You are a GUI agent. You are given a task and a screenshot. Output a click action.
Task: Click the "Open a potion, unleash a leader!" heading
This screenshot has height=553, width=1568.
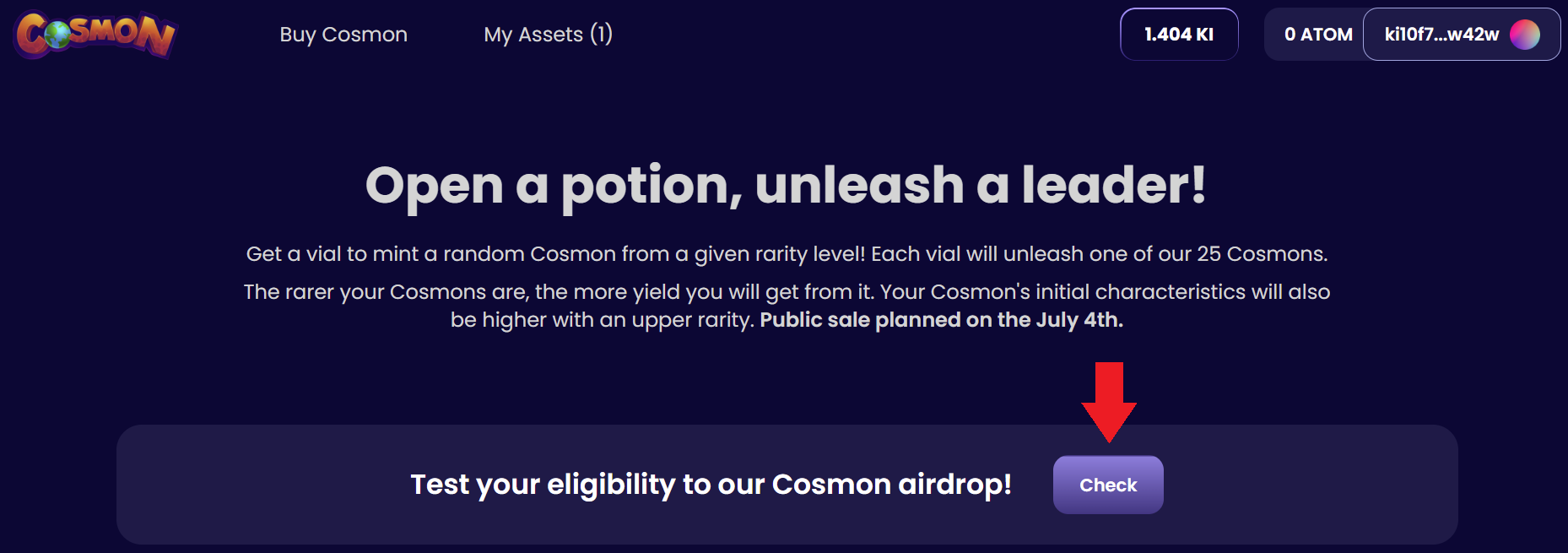(785, 186)
